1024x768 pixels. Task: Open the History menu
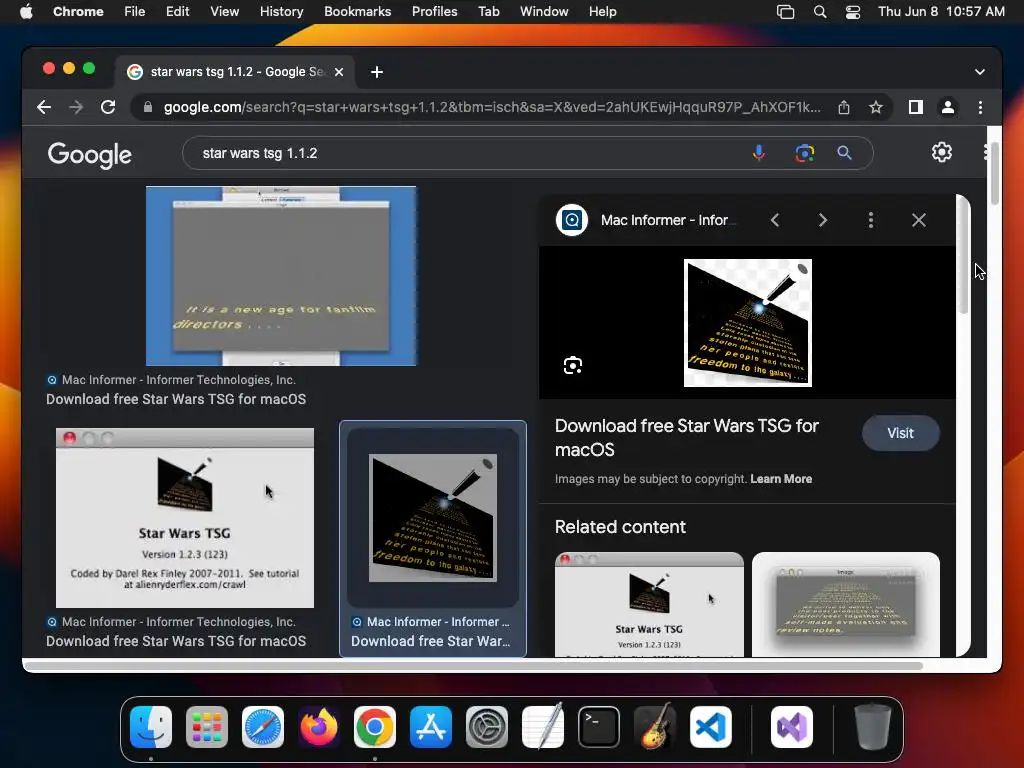(x=281, y=12)
